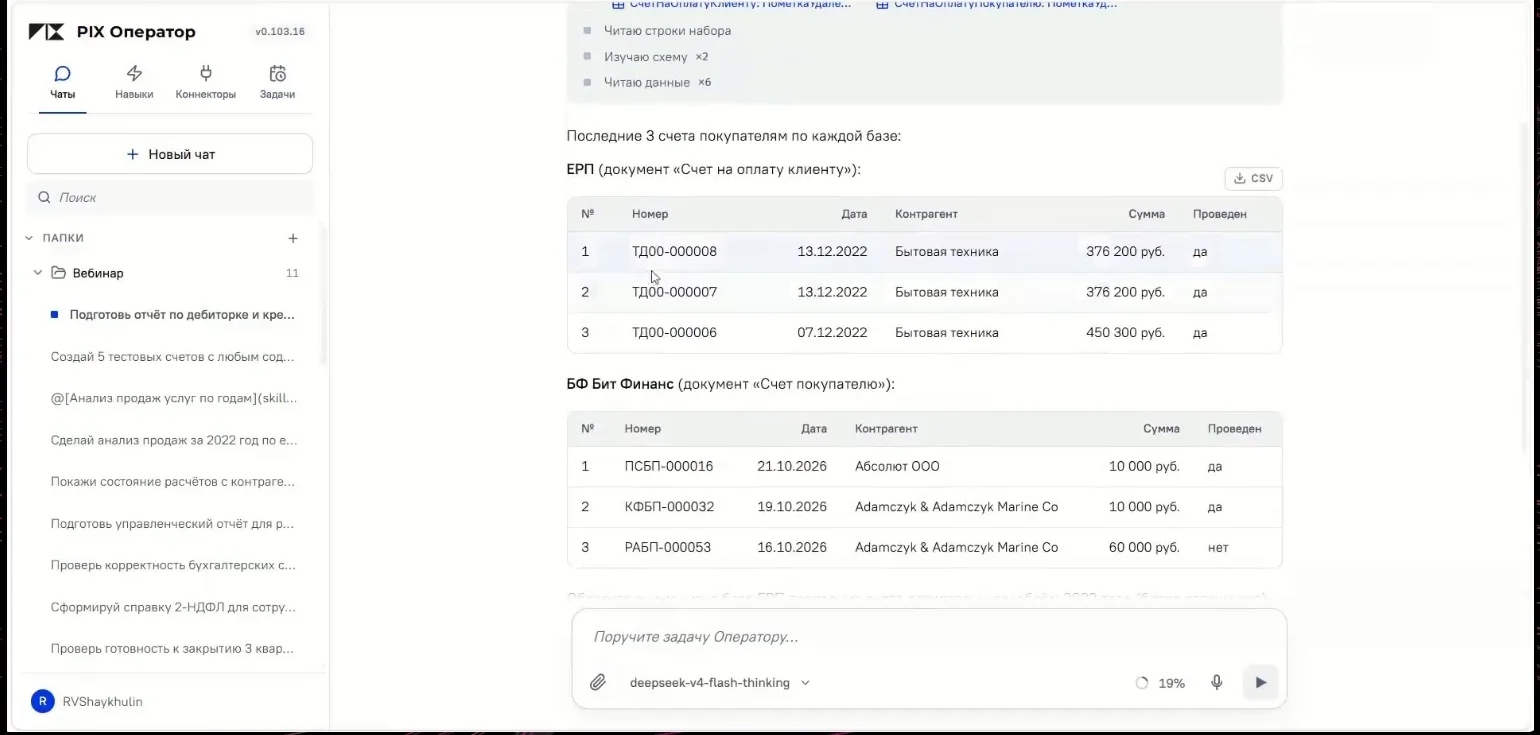This screenshot has width=1540, height=735.
Task: Switch to the Чаты tab
Action: [x=63, y=83]
